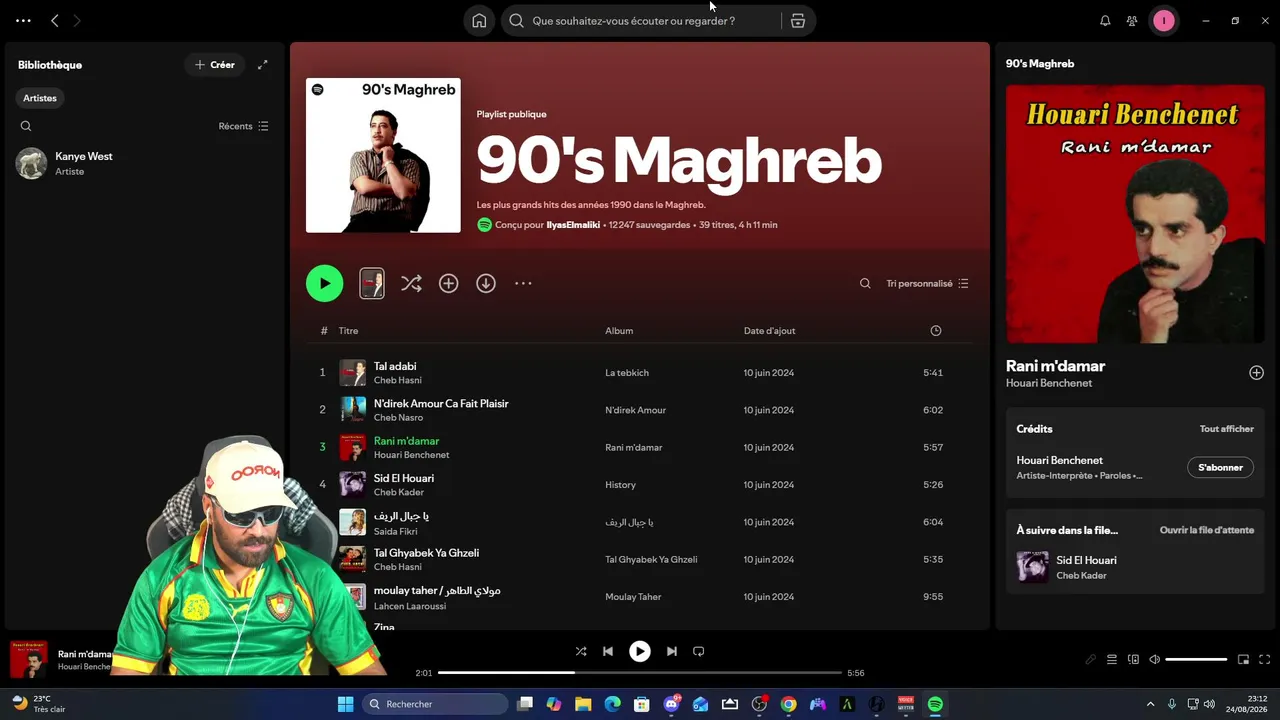Open IlyasElmaliki profile link
This screenshot has height=720, width=1280.
coord(573,225)
